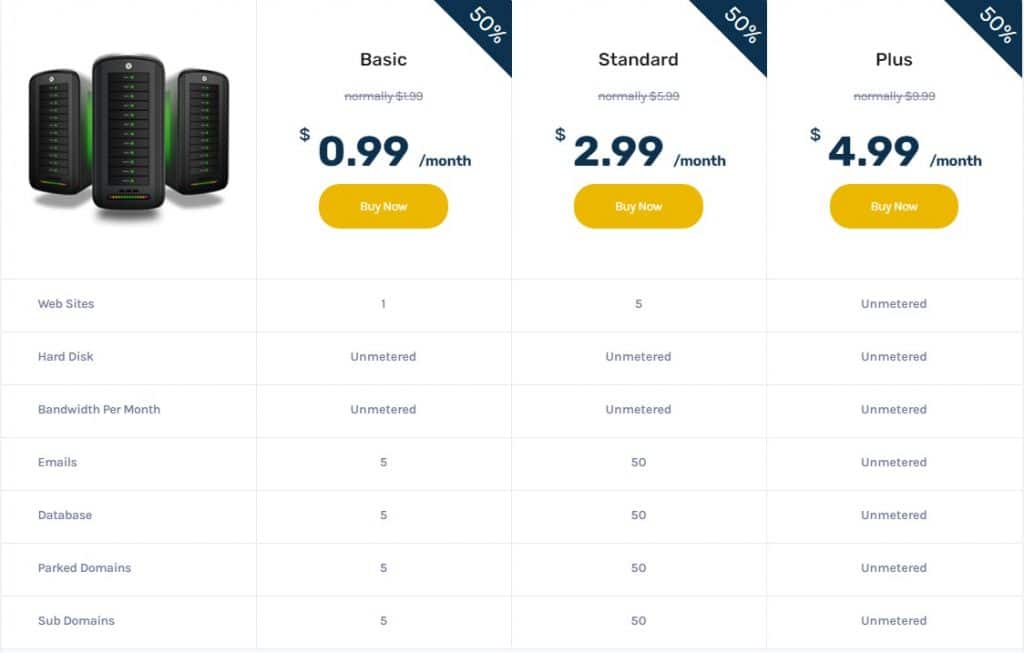Click the Buy Now button for Standard plan
Viewport: 1024px width, 653px height.
point(638,206)
